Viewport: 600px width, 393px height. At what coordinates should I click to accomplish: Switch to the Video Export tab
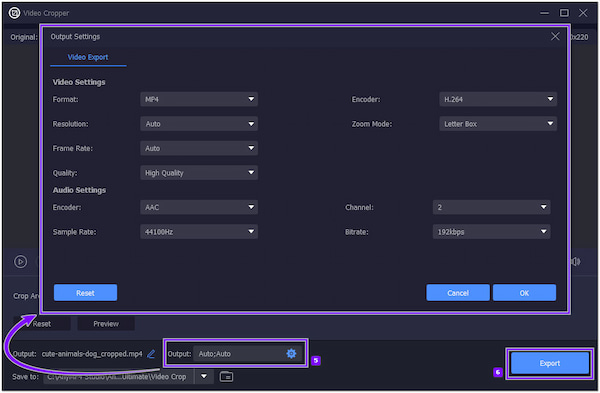[88, 57]
